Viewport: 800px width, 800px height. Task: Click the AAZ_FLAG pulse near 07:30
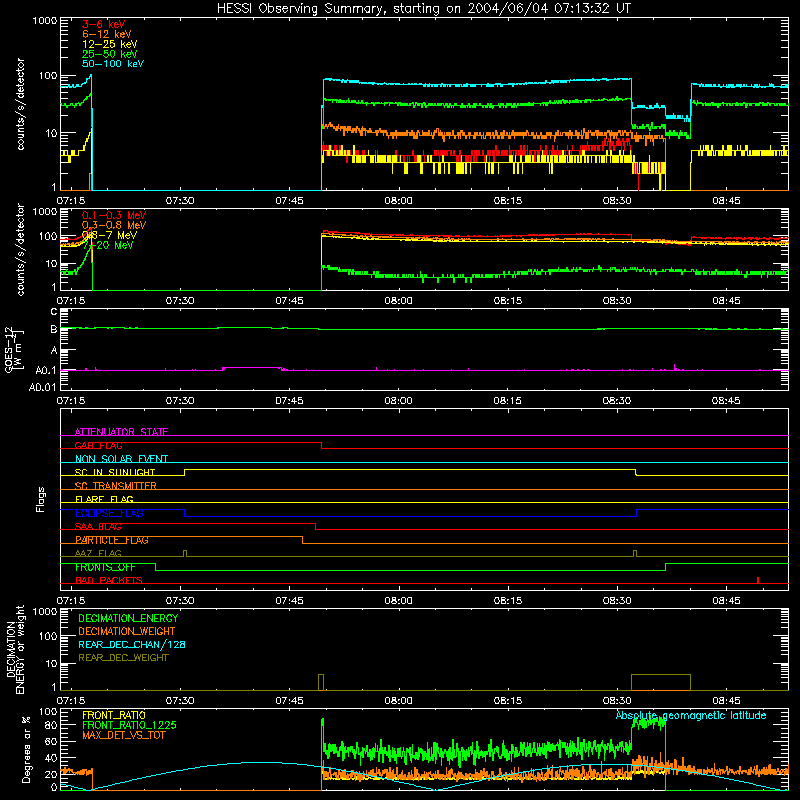point(185,553)
